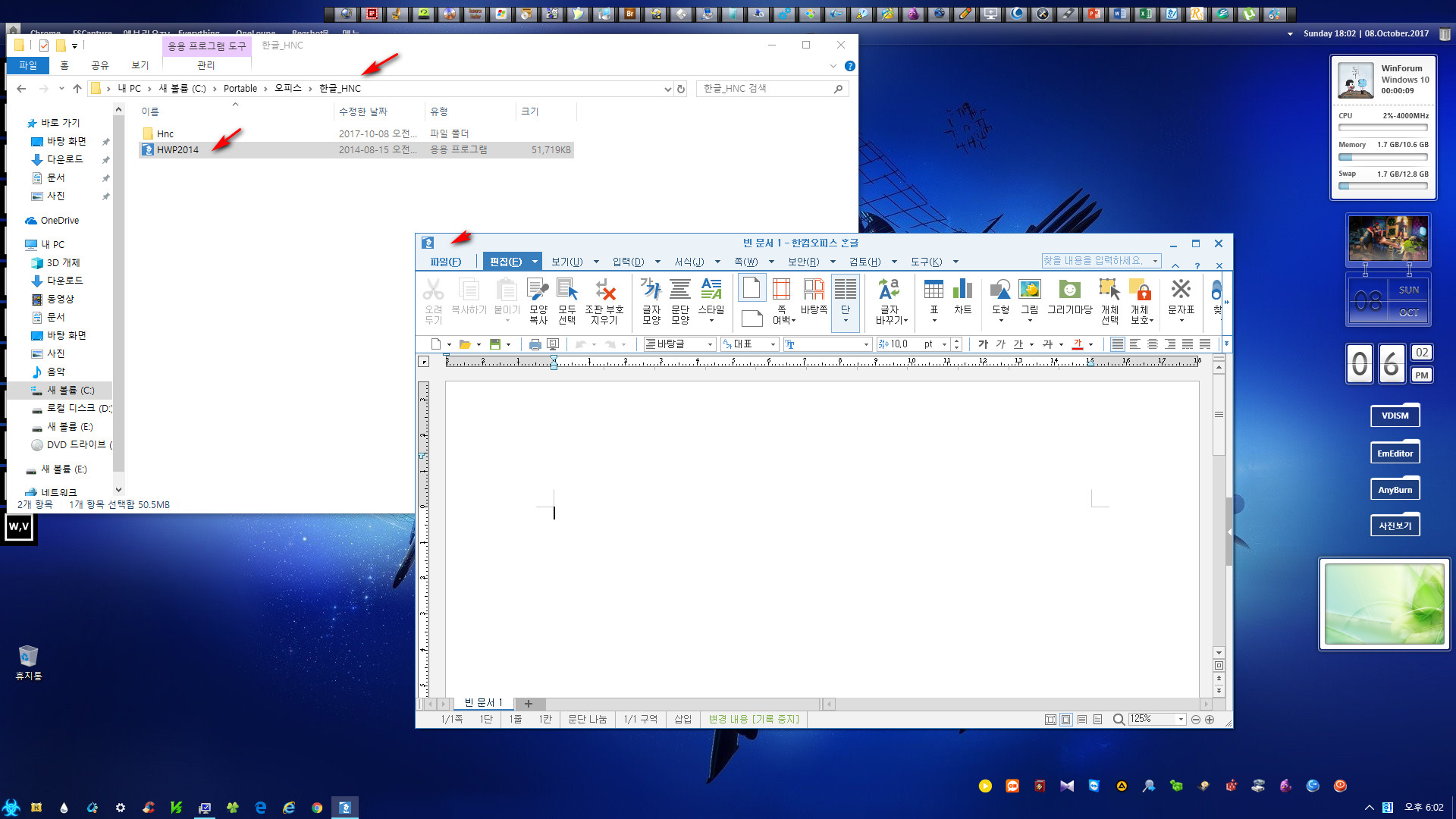The width and height of the screenshot is (1456, 819).
Task: Open 글자 모양 character format icon
Action: click(651, 301)
